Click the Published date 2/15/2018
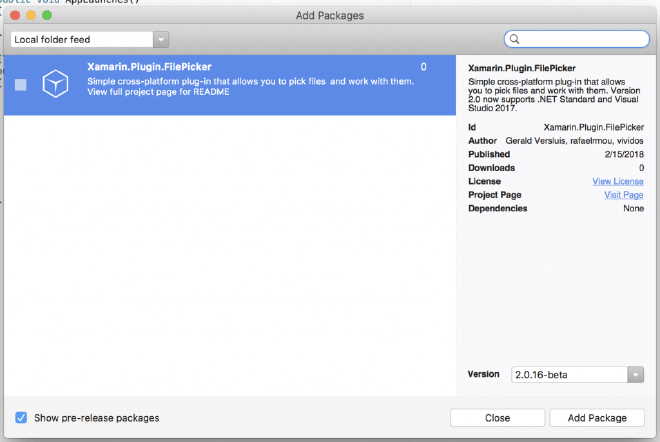Screen dimensions: 660x442 coord(624,154)
